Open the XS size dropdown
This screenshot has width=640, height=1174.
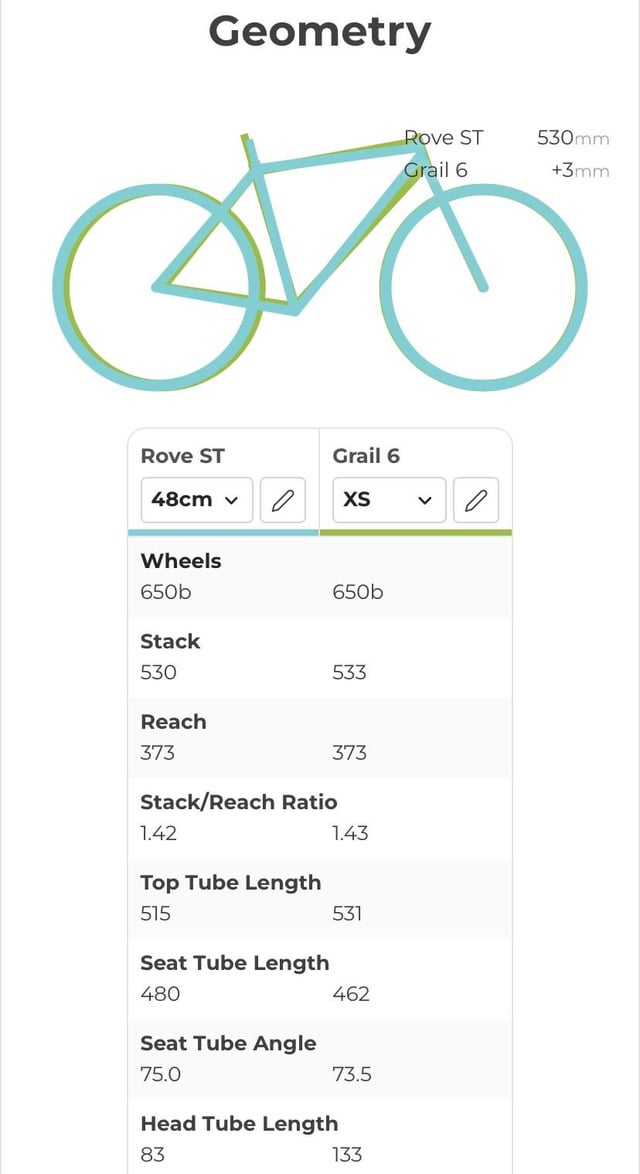[389, 499]
